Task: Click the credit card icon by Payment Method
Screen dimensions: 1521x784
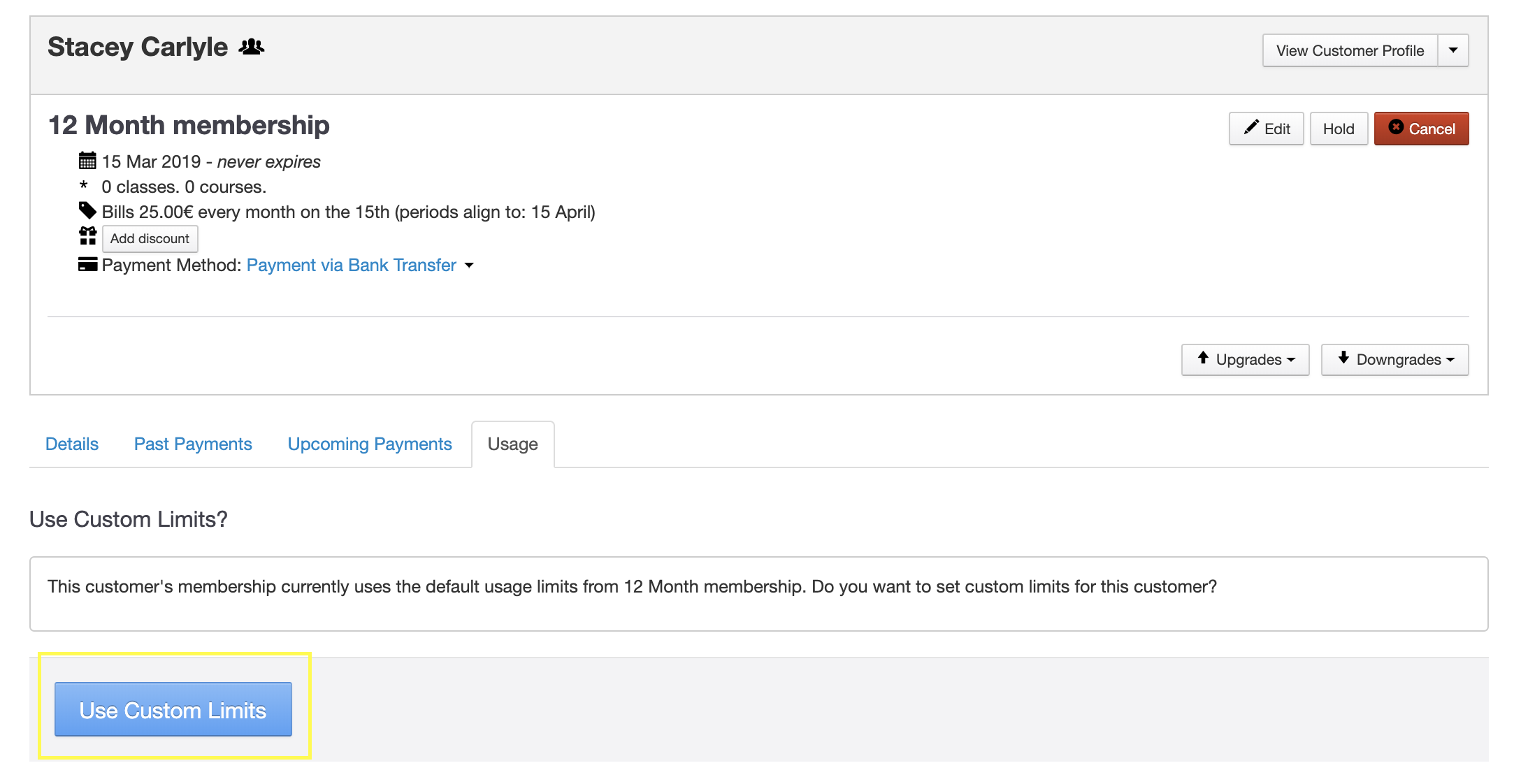Action: point(87,265)
